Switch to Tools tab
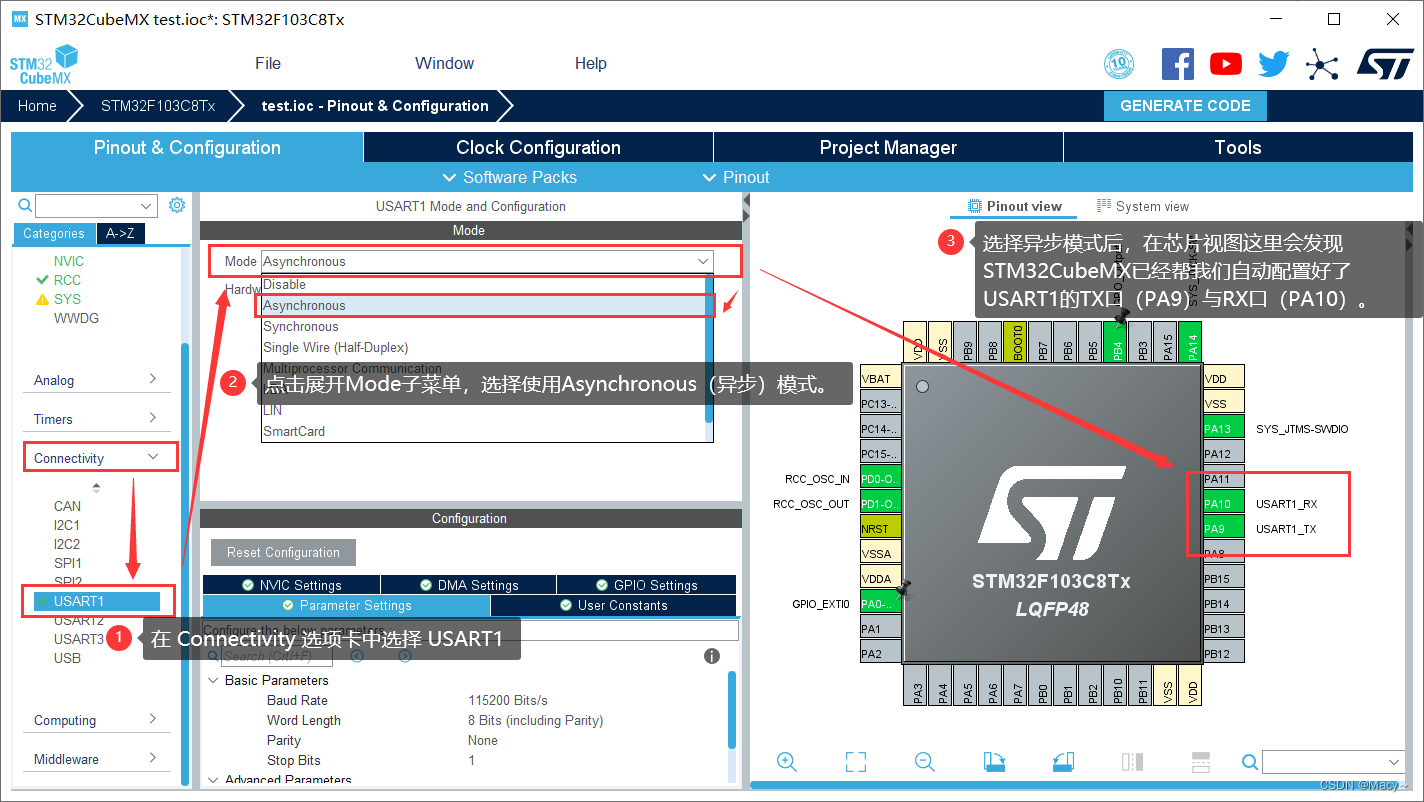This screenshot has width=1424, height=802. pyautogui.click(x=1238, y=147)
